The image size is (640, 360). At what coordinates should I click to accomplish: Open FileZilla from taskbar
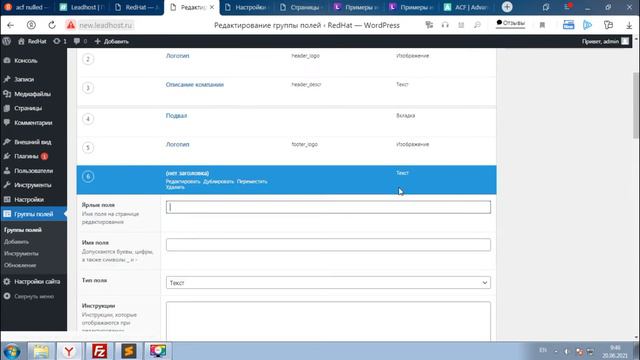tap(99, 351)
